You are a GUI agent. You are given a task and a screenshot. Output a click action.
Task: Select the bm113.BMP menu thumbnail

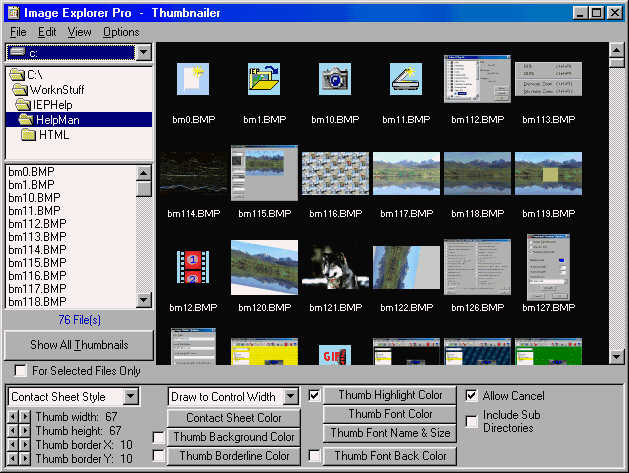pos(548,79)
